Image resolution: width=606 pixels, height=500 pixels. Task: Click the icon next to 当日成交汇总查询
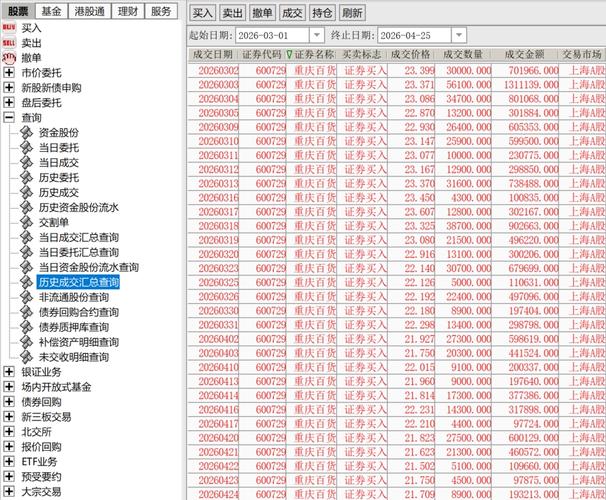(26, 237)
